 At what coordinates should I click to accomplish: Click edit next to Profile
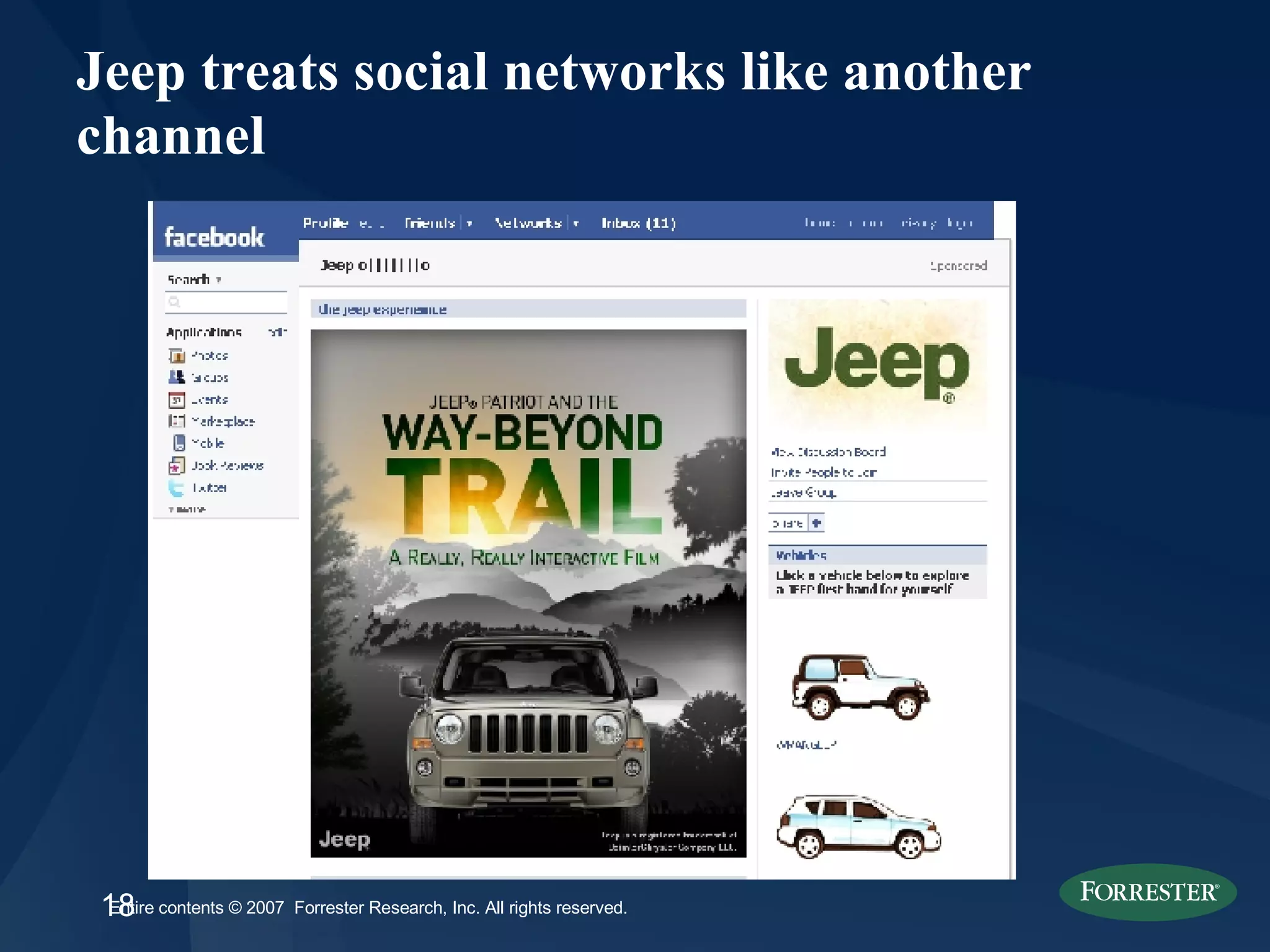371,224
